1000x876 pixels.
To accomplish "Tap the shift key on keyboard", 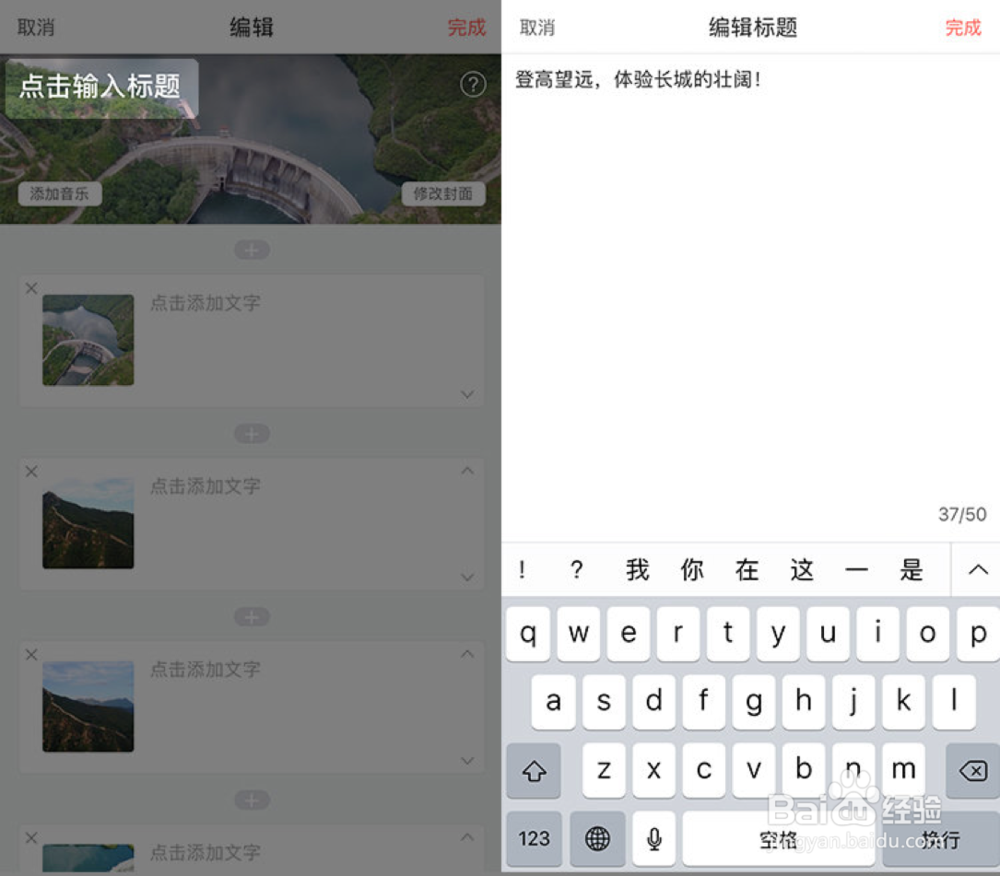I will (x=534, y=770).
